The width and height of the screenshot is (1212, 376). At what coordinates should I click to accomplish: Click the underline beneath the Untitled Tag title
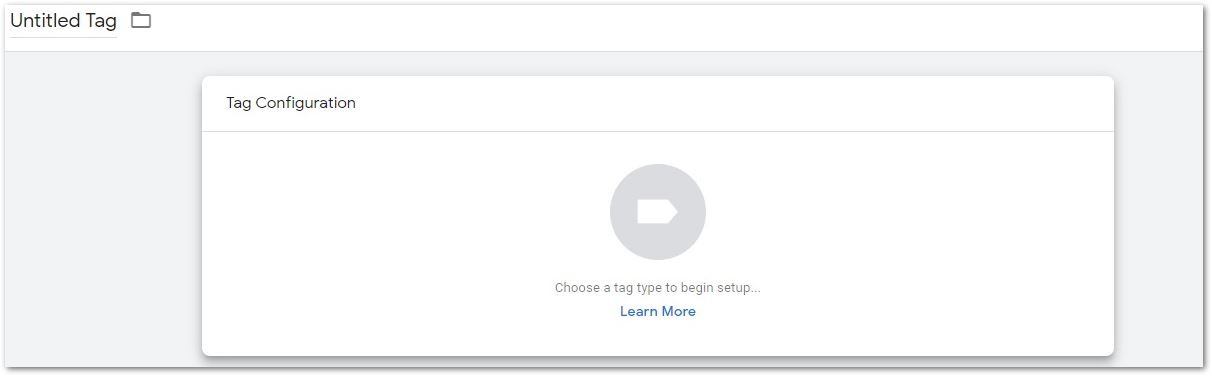click(63, 38)
